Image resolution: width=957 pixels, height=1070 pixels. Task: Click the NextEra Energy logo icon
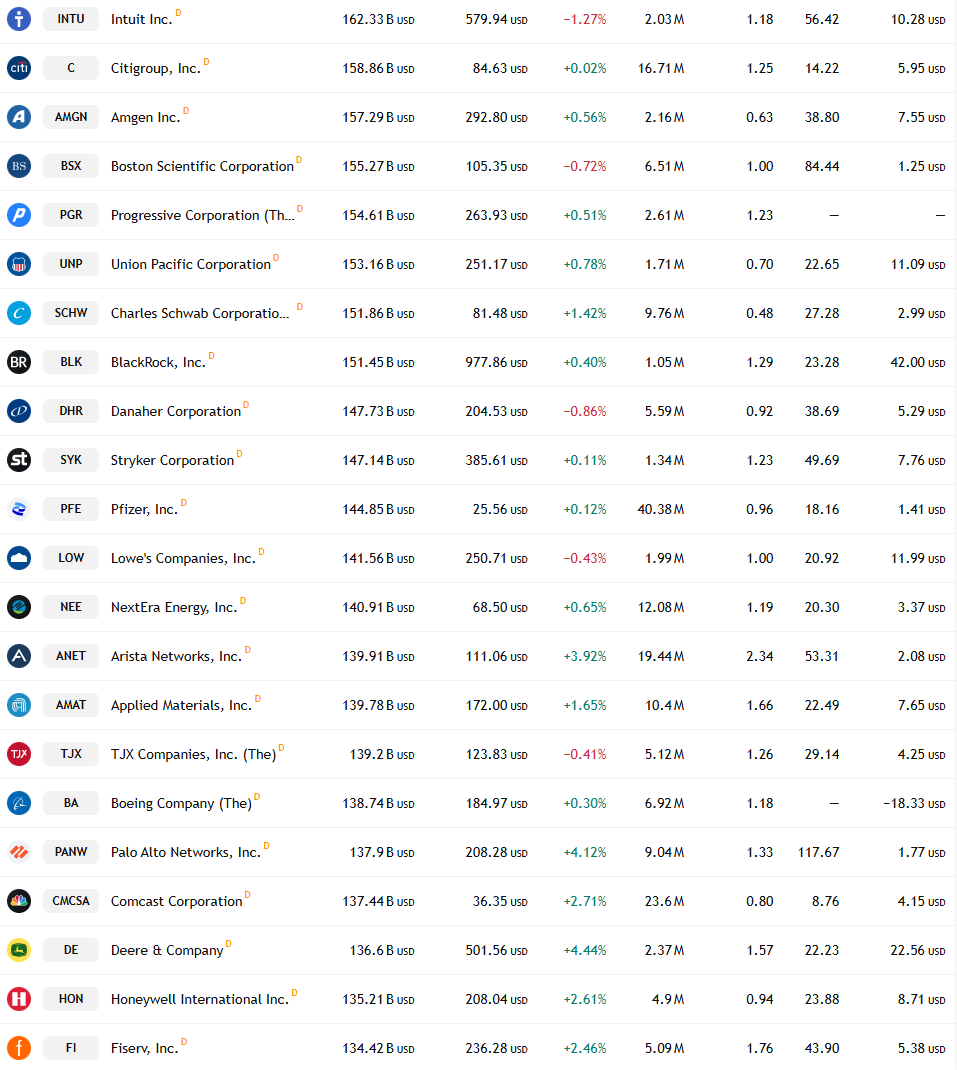[x=19, y=607]
